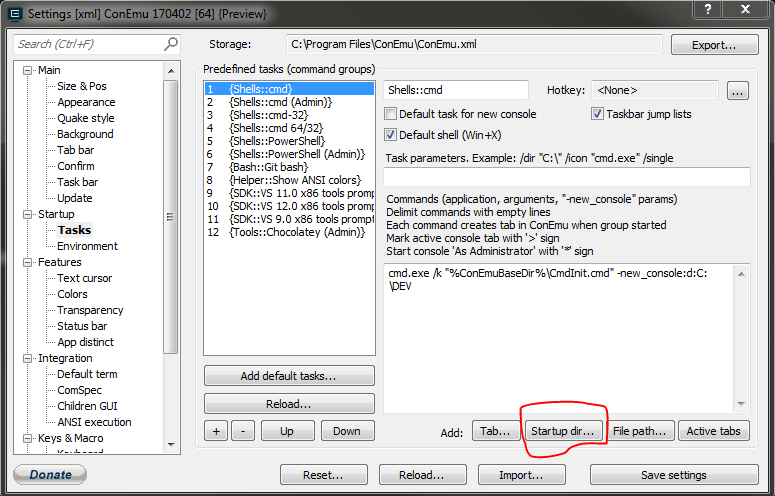Click the search magnifier icon
Image resolution: width=775 pixels, height=496 pixels.
tap(171, 44)
